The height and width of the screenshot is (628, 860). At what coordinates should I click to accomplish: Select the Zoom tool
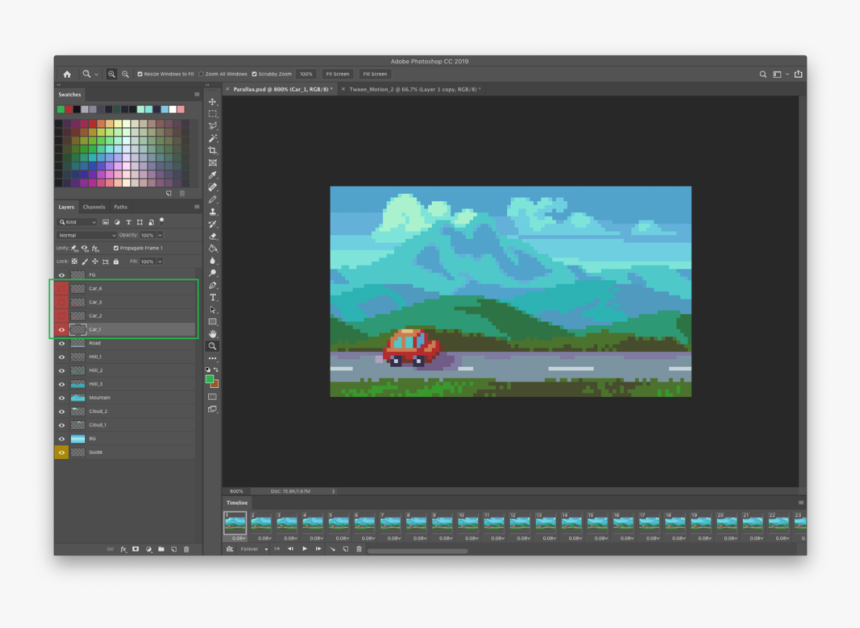tap(212, 347)
